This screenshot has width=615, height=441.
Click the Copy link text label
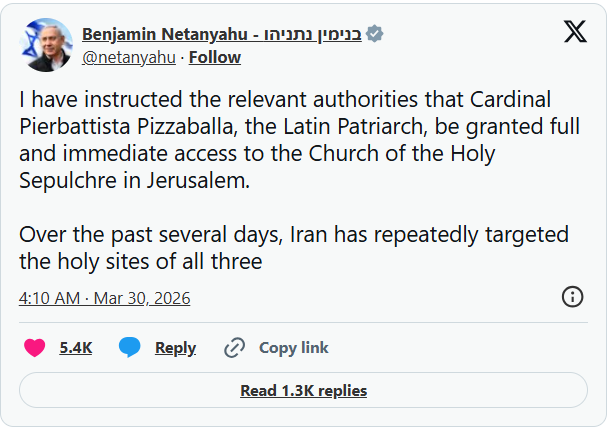coord(294,348)
